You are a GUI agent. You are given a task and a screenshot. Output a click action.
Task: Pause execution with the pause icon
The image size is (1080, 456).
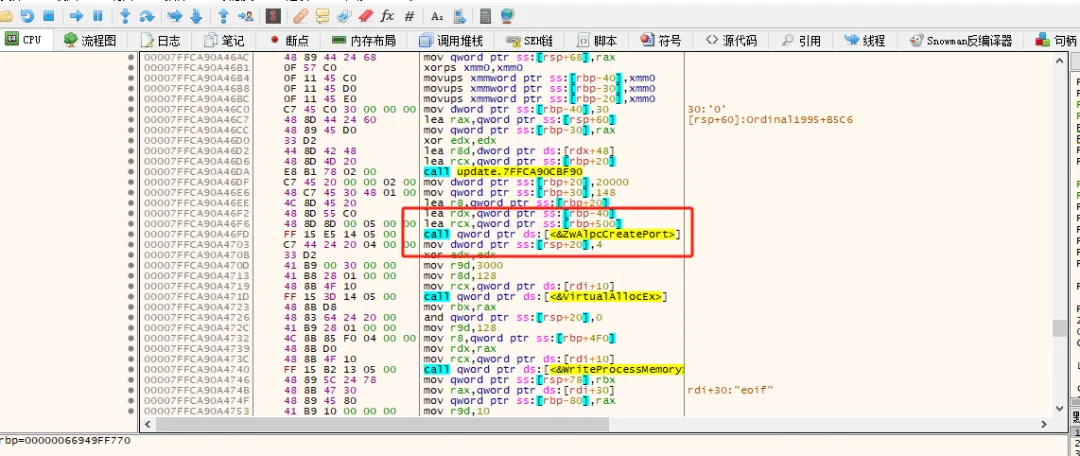click(98, 16)
